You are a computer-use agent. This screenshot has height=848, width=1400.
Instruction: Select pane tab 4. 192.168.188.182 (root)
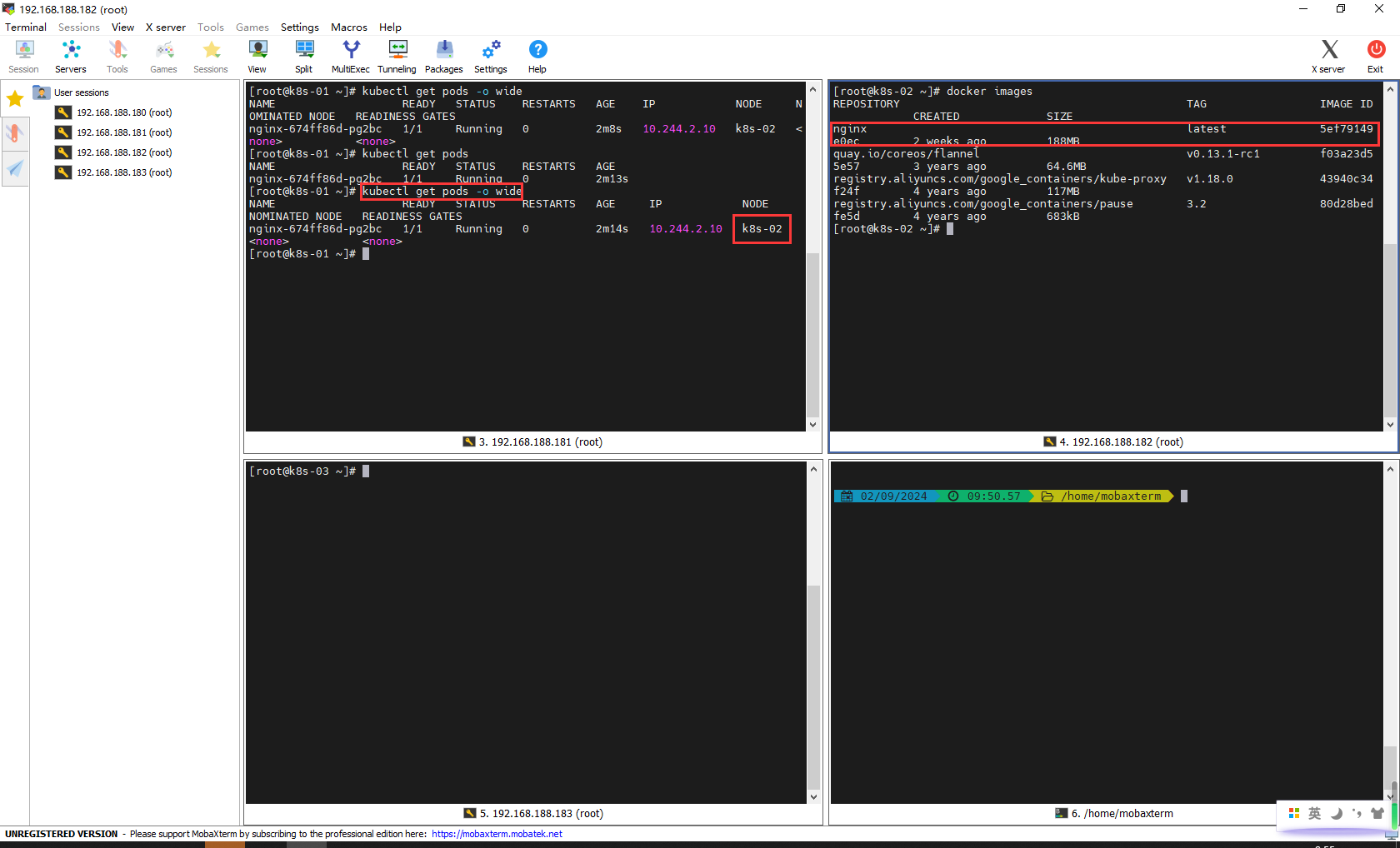pos(1113,442)
